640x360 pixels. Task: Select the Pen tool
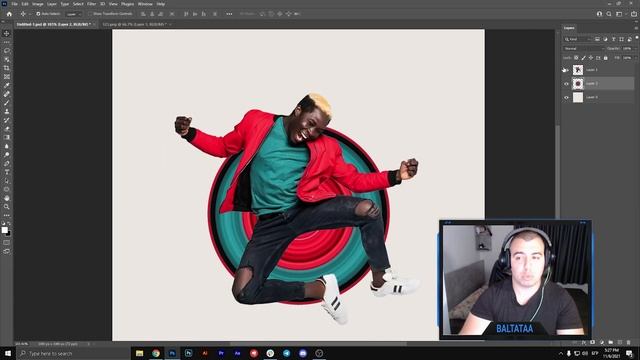7,163
